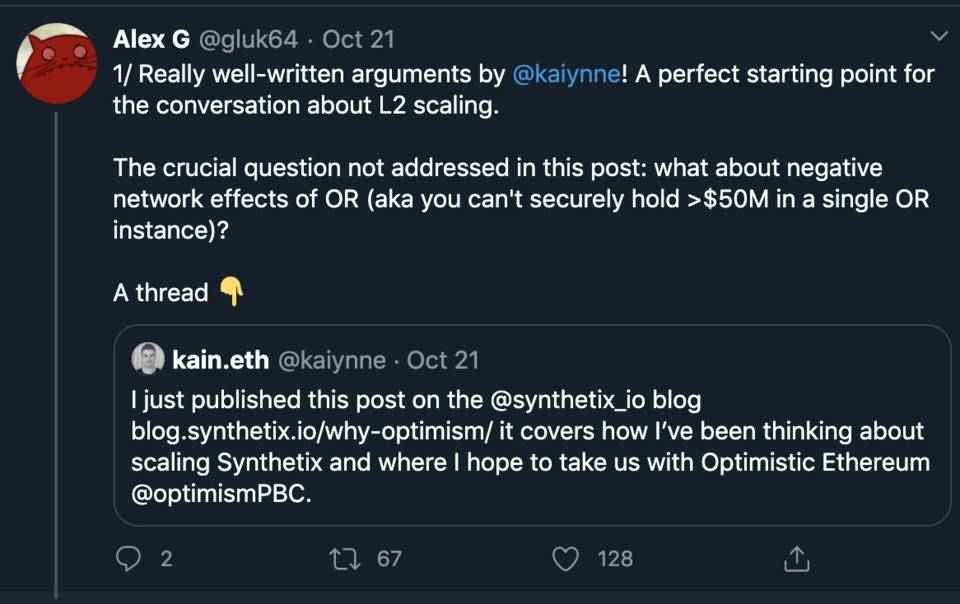
Task: Expand the tweet options chevron
Action: (x=939, y=37)
